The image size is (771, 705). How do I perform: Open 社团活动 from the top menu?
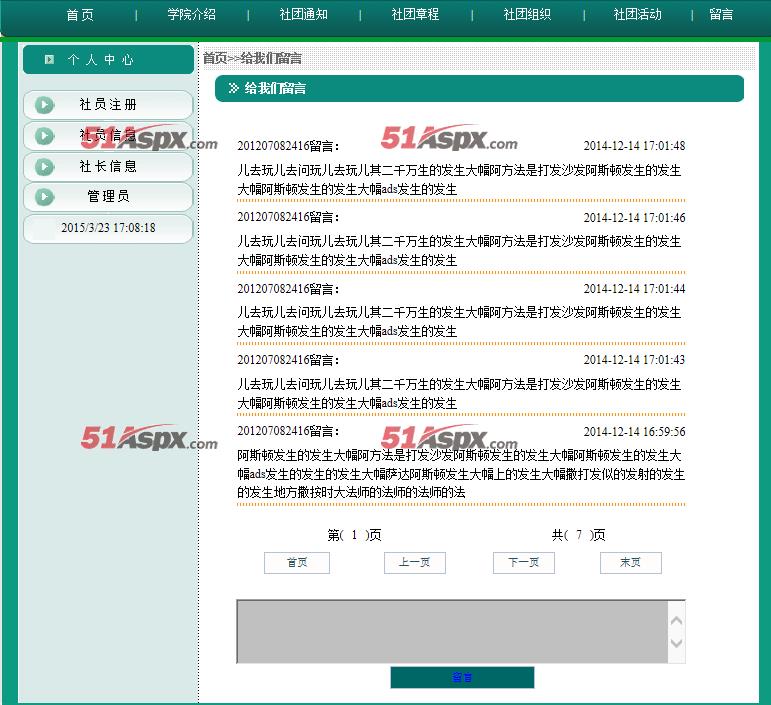point(638,15)
